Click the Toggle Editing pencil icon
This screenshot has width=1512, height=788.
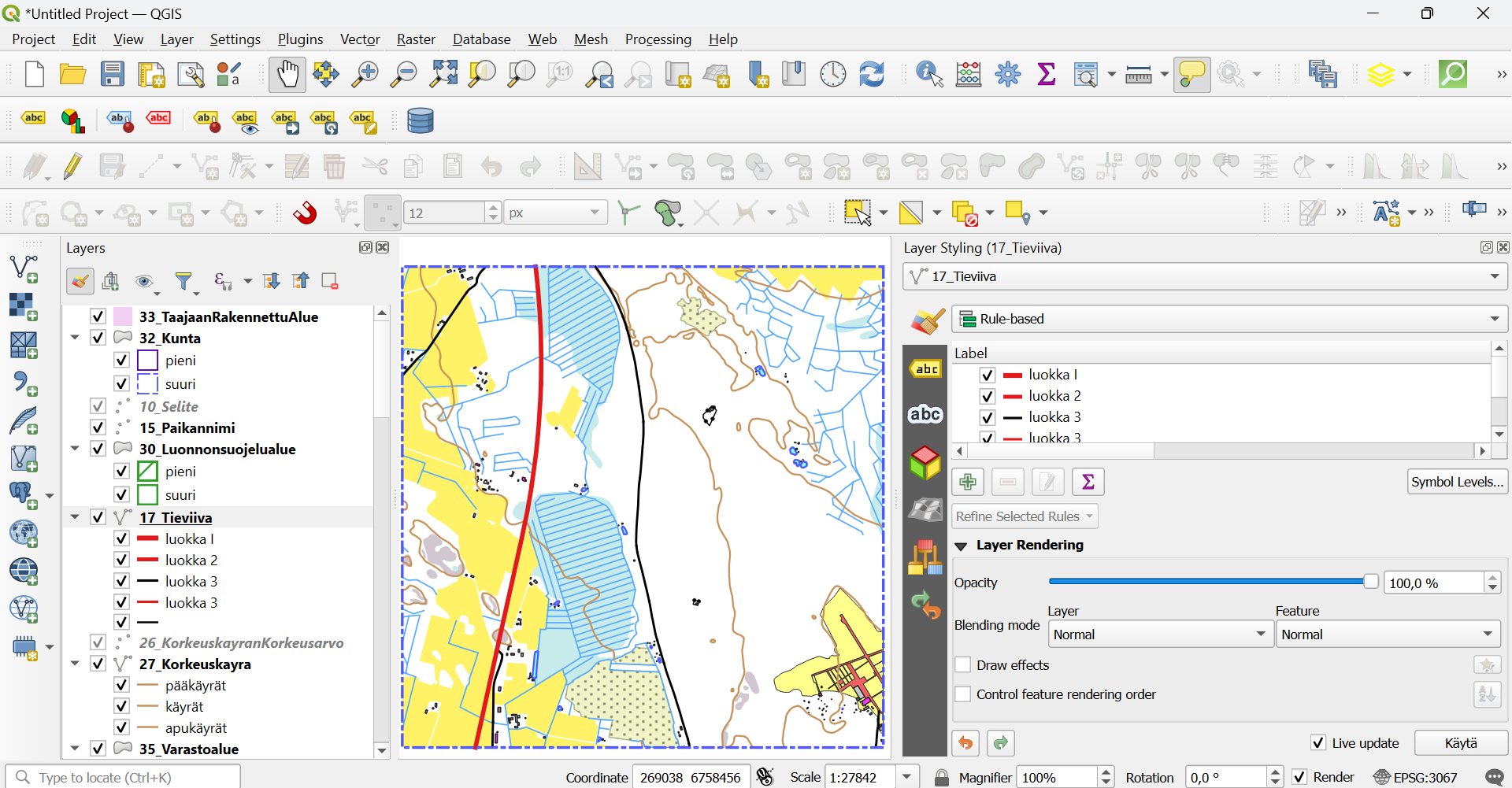73,167
